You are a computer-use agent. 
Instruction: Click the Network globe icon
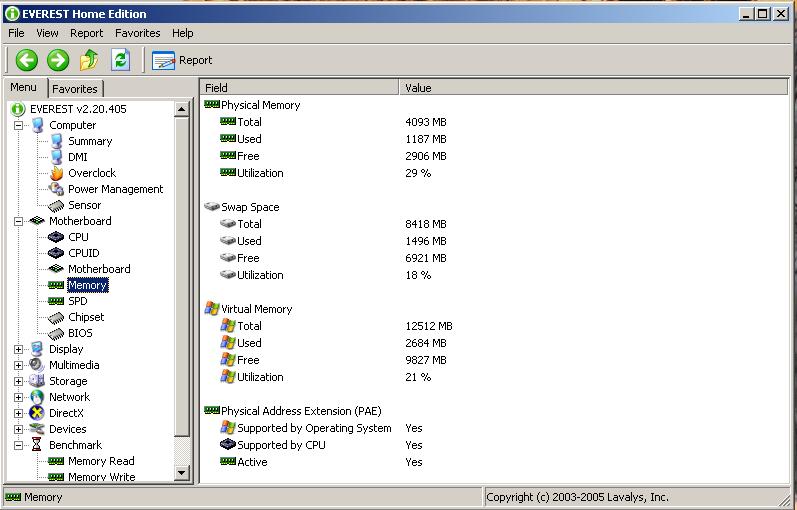pyautogui.click(x=37, y=397)
